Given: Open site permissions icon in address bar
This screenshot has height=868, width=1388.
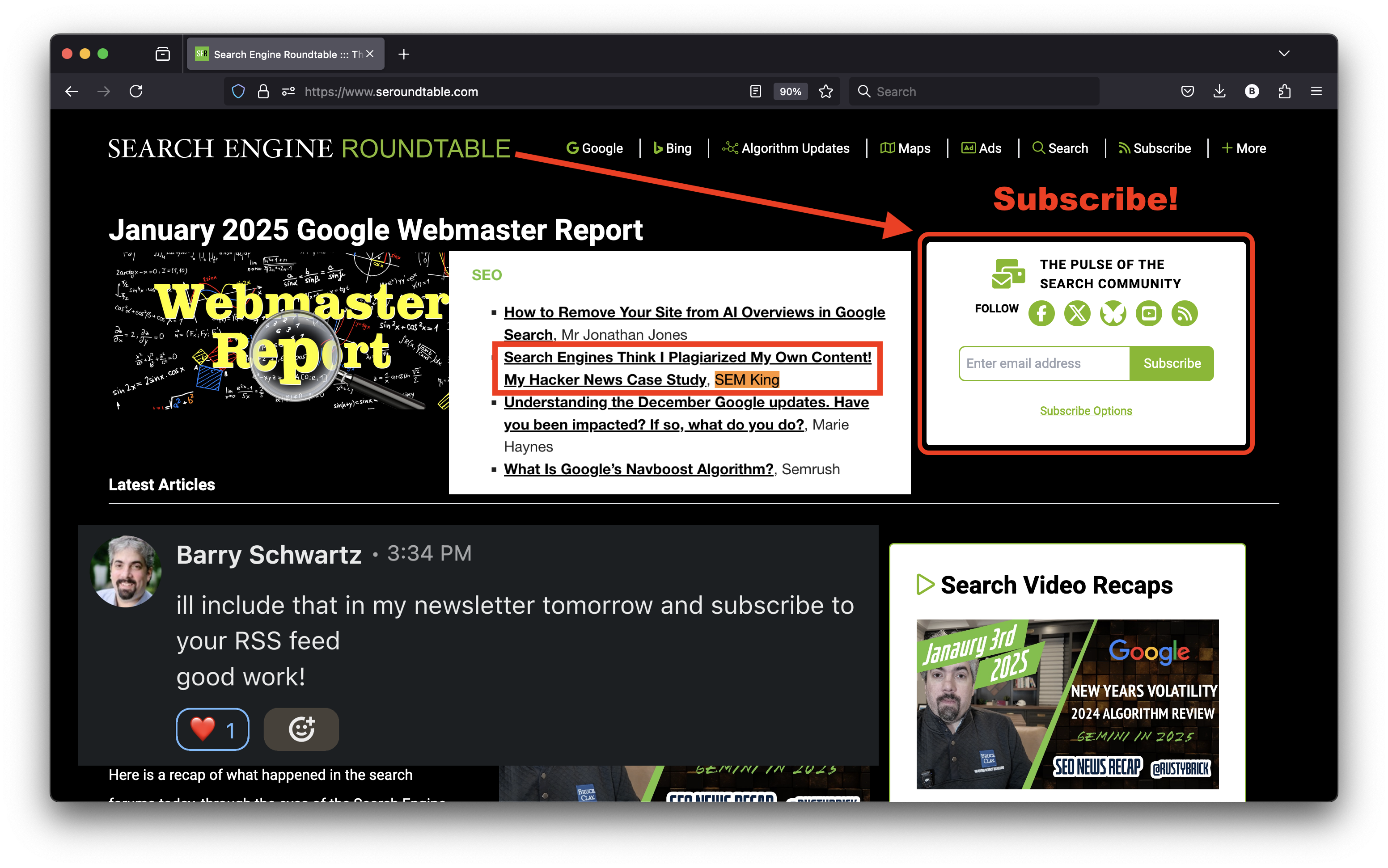Looking at the screenshot, I should 288,91.
